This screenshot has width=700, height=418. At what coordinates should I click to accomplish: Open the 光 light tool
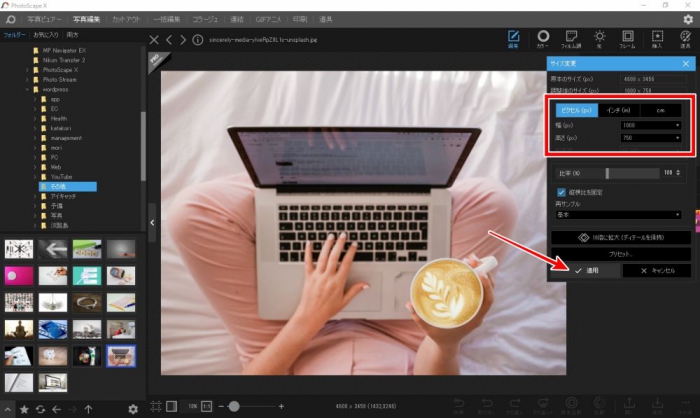[x=599, y=39]
